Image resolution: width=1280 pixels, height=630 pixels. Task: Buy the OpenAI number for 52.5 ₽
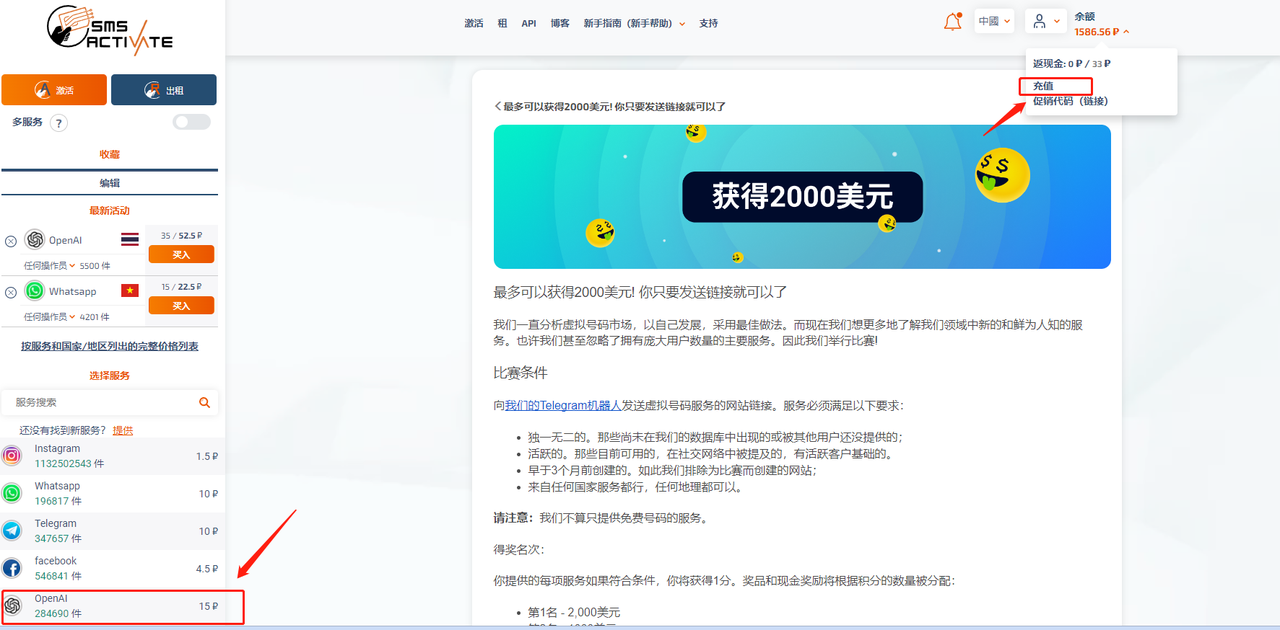point(181,255)
